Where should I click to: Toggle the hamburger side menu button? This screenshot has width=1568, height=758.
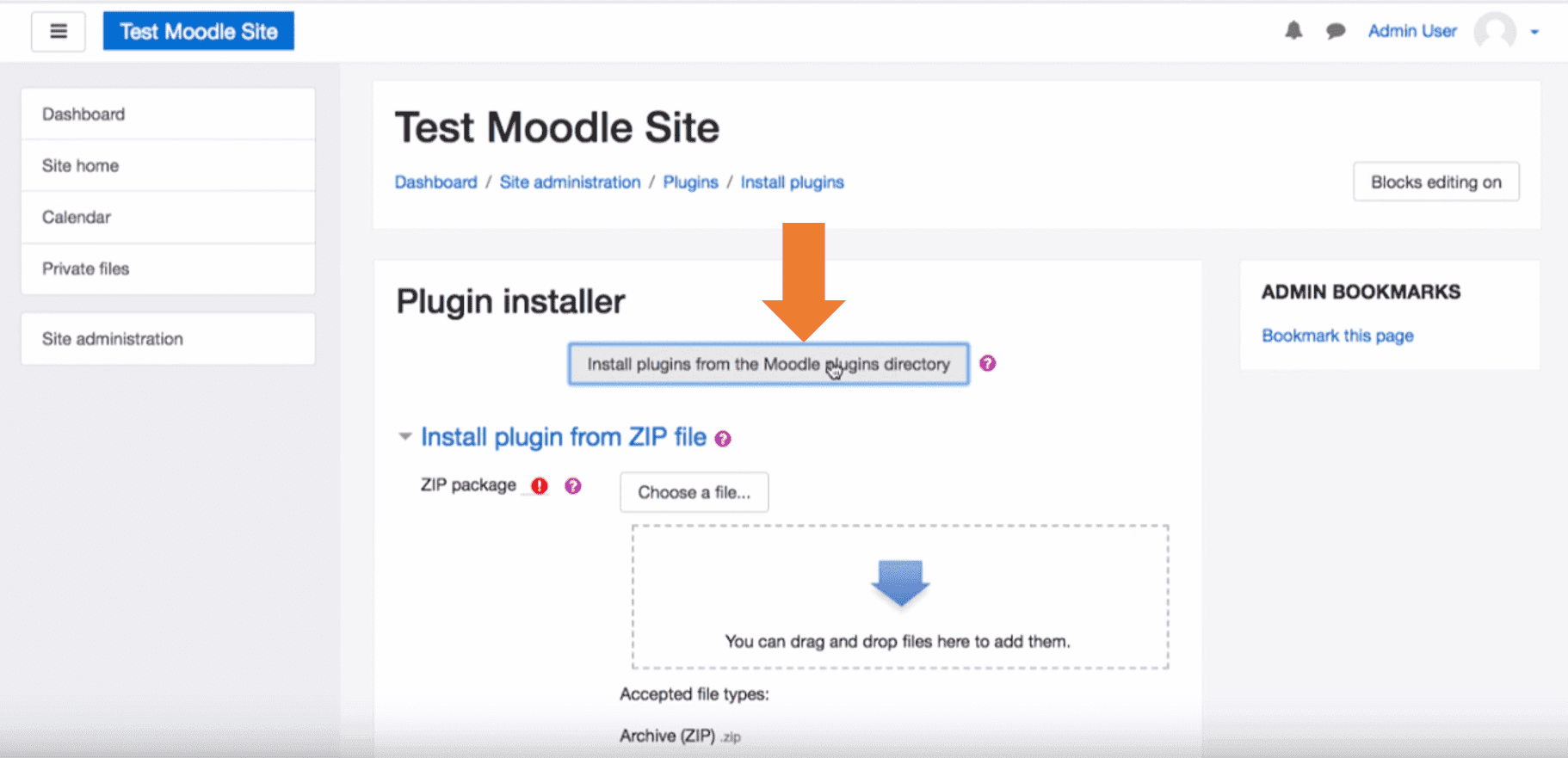[58, 32]
